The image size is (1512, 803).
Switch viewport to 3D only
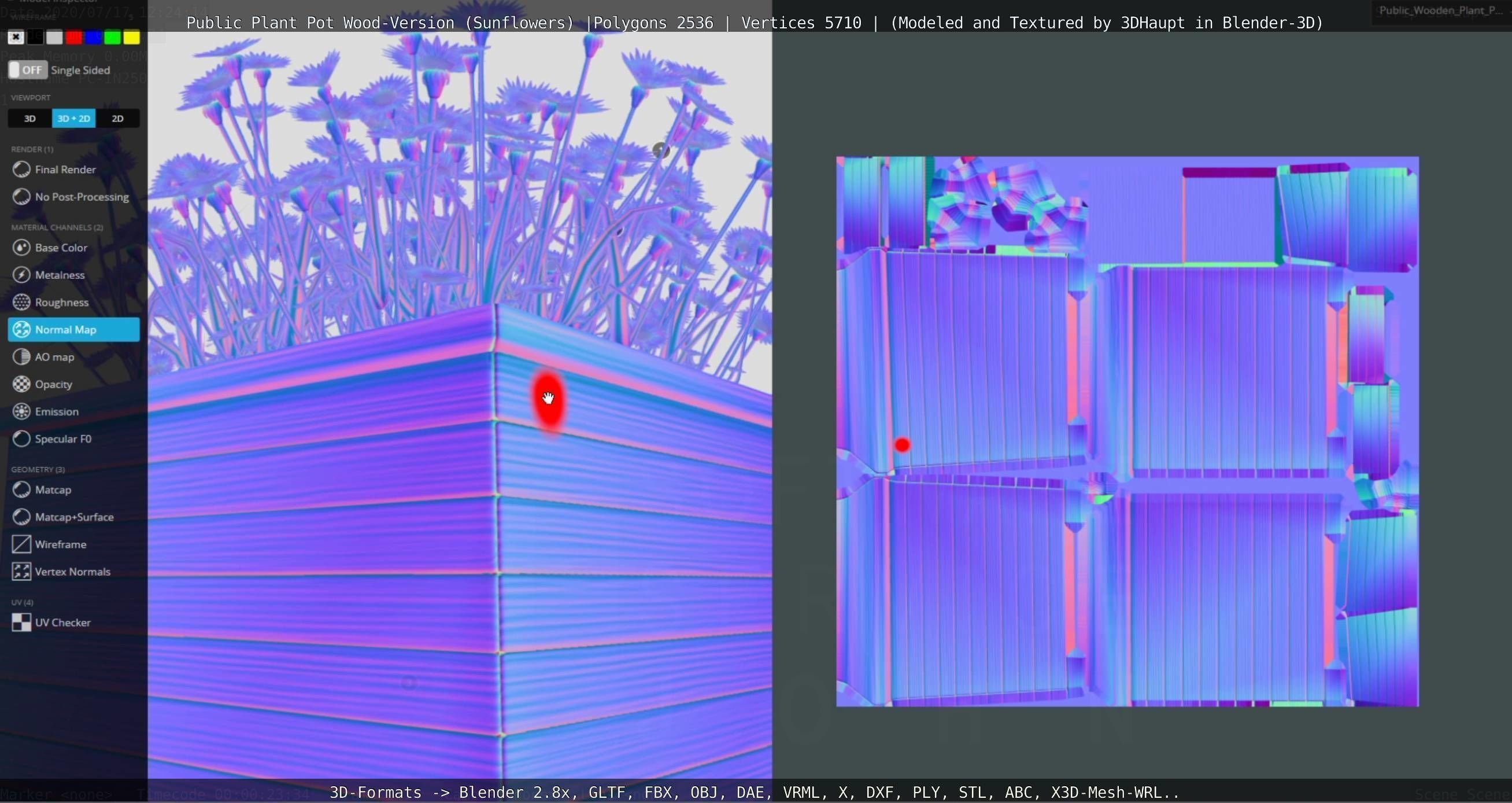click(30, 119)
